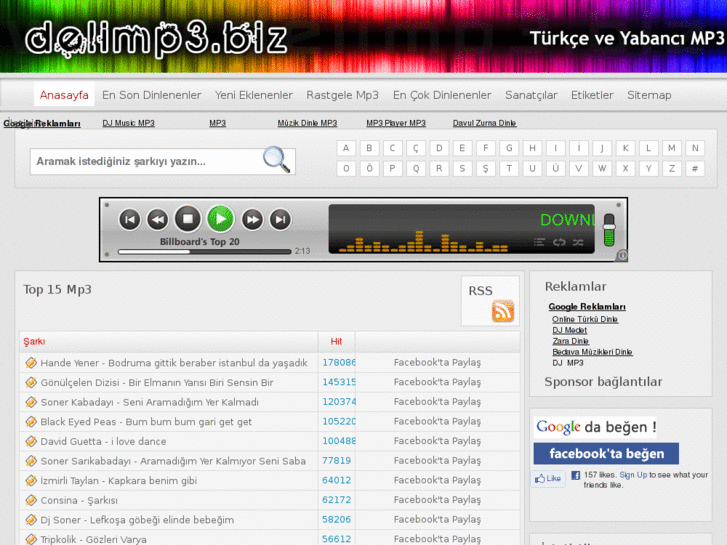Click the Google da beğen button
727x545 pixels.
click(595, 427)
